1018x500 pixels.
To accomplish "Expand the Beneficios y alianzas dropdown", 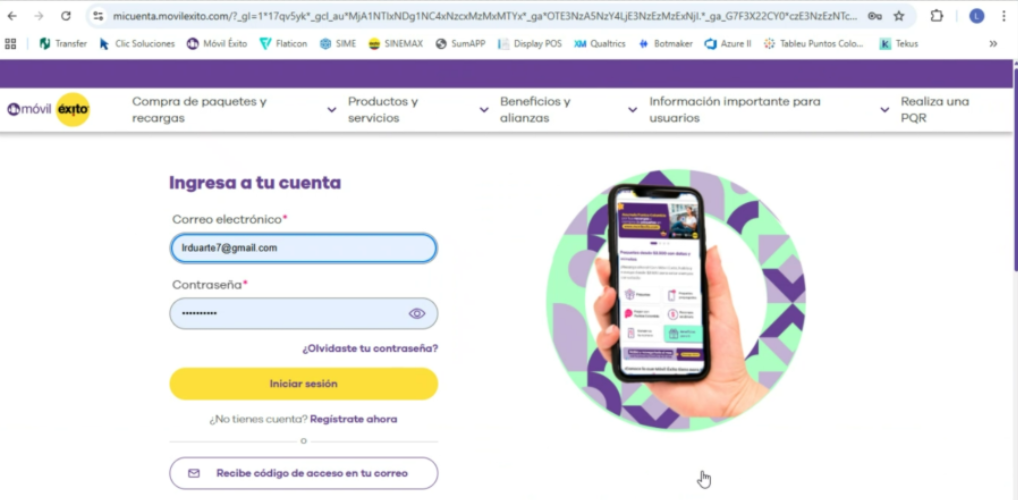I will click(x=569, y=110).
